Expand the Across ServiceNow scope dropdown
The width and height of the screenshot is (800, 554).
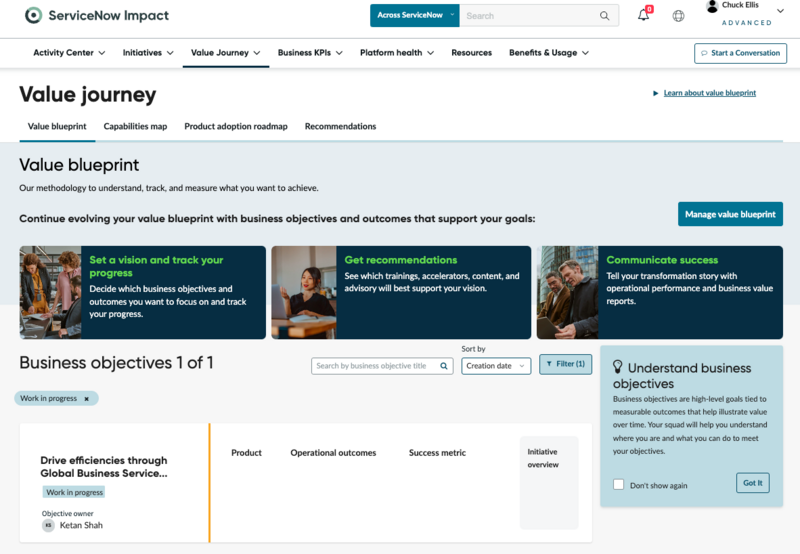point(414,15)
